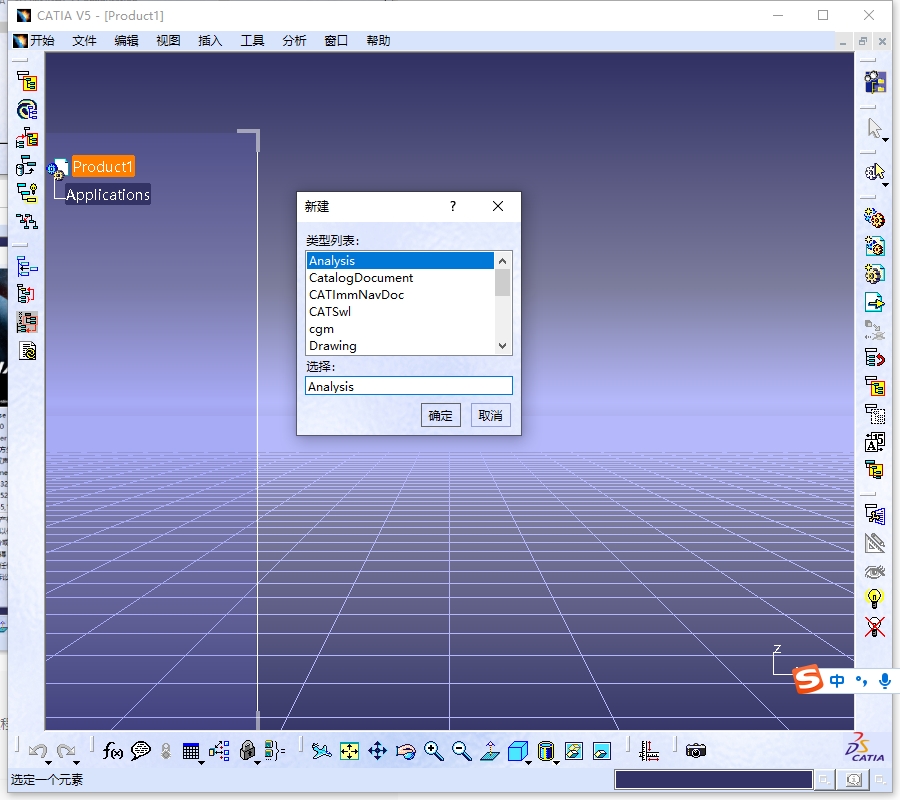Click the power input field in status bar
The height and width of the screenshot is (800, 900).
pyautogui.click(x=713, y=780)
